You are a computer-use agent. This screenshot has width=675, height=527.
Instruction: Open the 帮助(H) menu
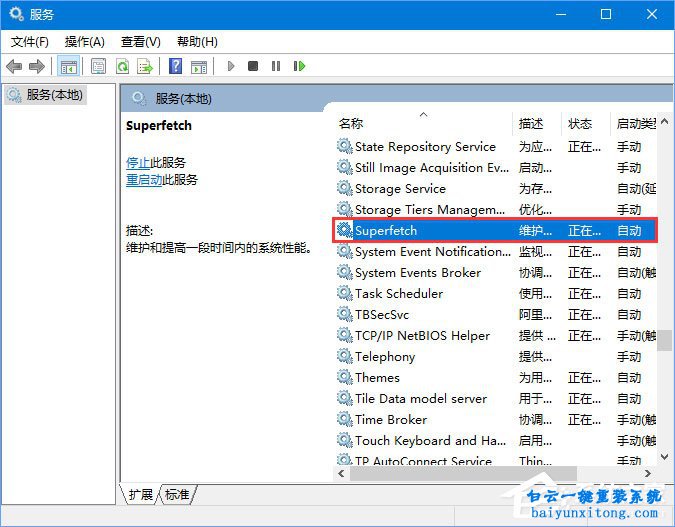[198, 42]
